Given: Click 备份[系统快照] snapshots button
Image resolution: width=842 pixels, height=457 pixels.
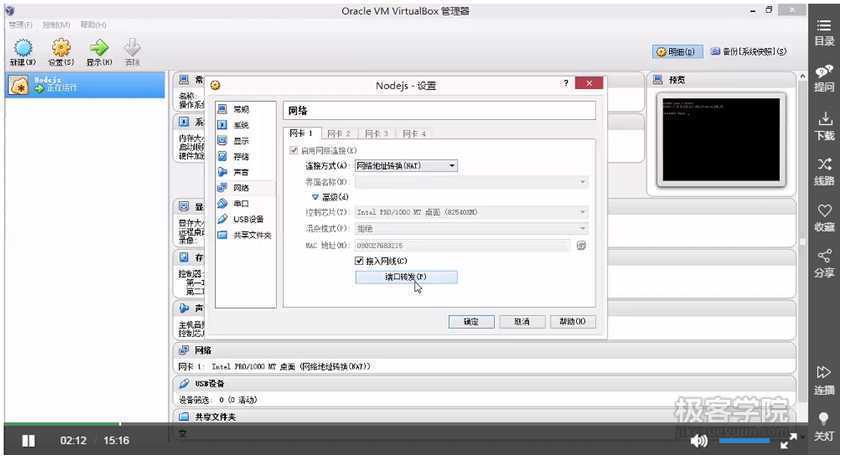Looking at the screenshot, I should click(x=749, y=52).
